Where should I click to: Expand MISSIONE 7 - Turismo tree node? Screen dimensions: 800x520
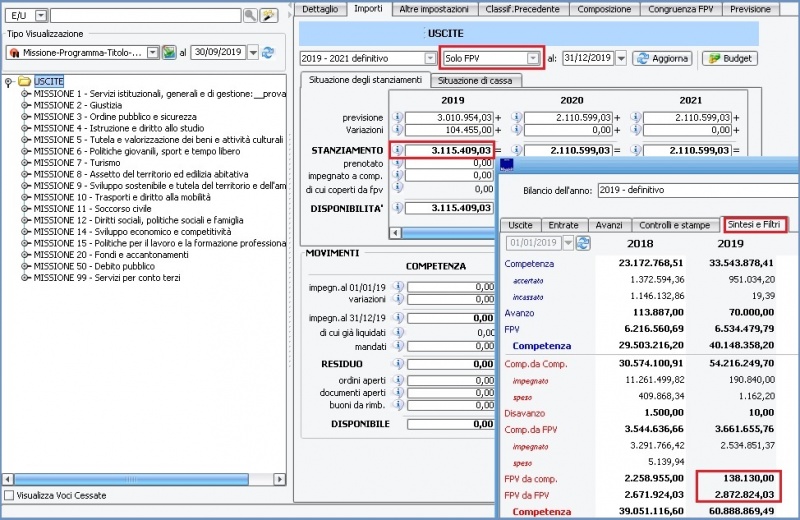coord(25,162)
